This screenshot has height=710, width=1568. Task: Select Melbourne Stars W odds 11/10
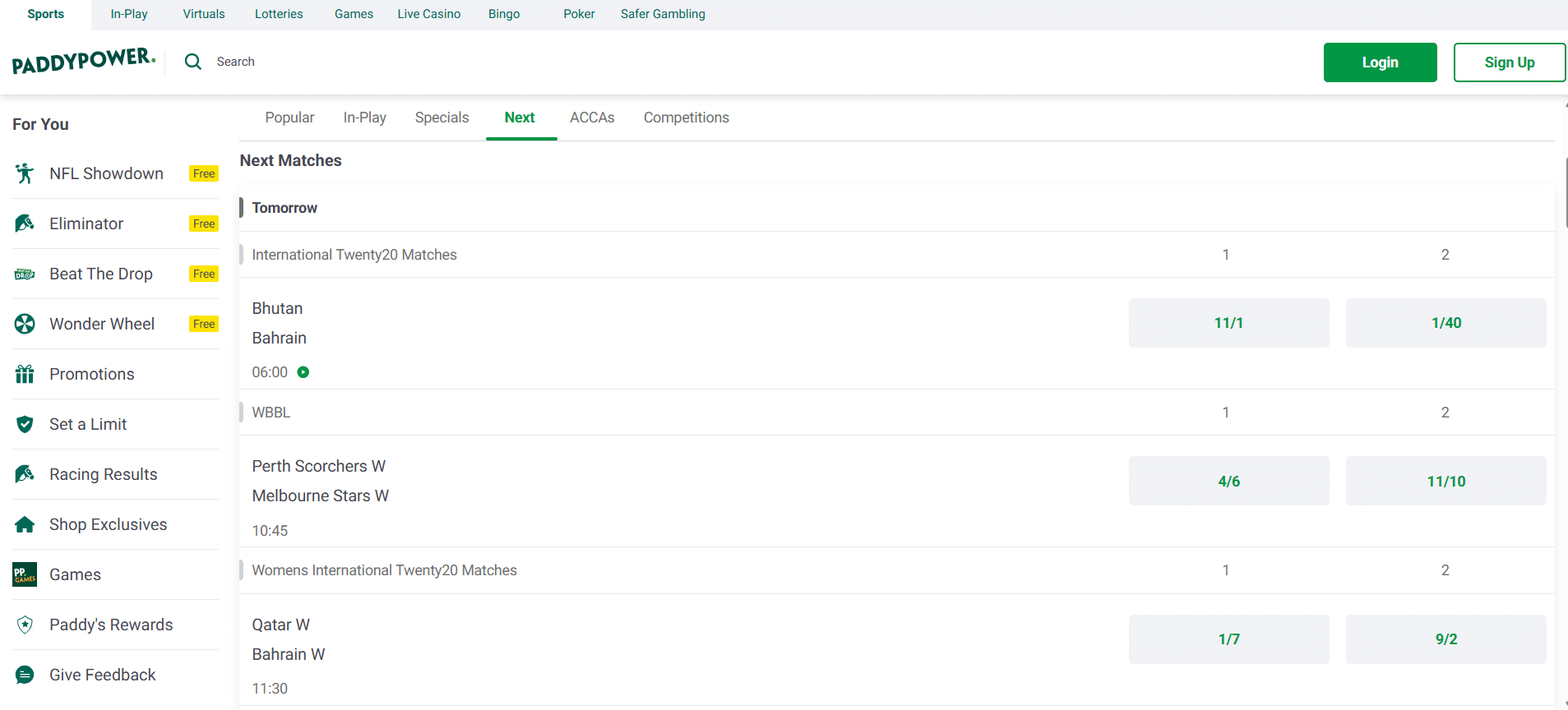point(1445,481)
